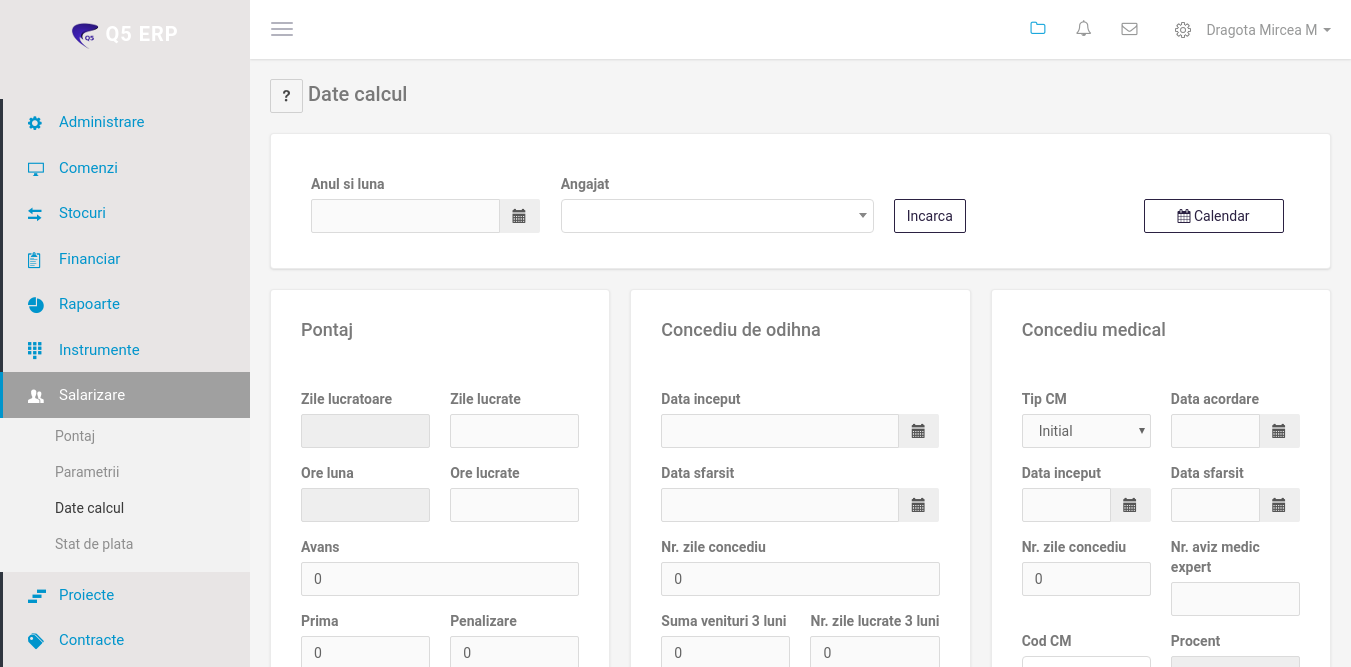Click the question mark help button
Image resolution: width=1351 pixels, height=667 pixels.
point(286,96)
